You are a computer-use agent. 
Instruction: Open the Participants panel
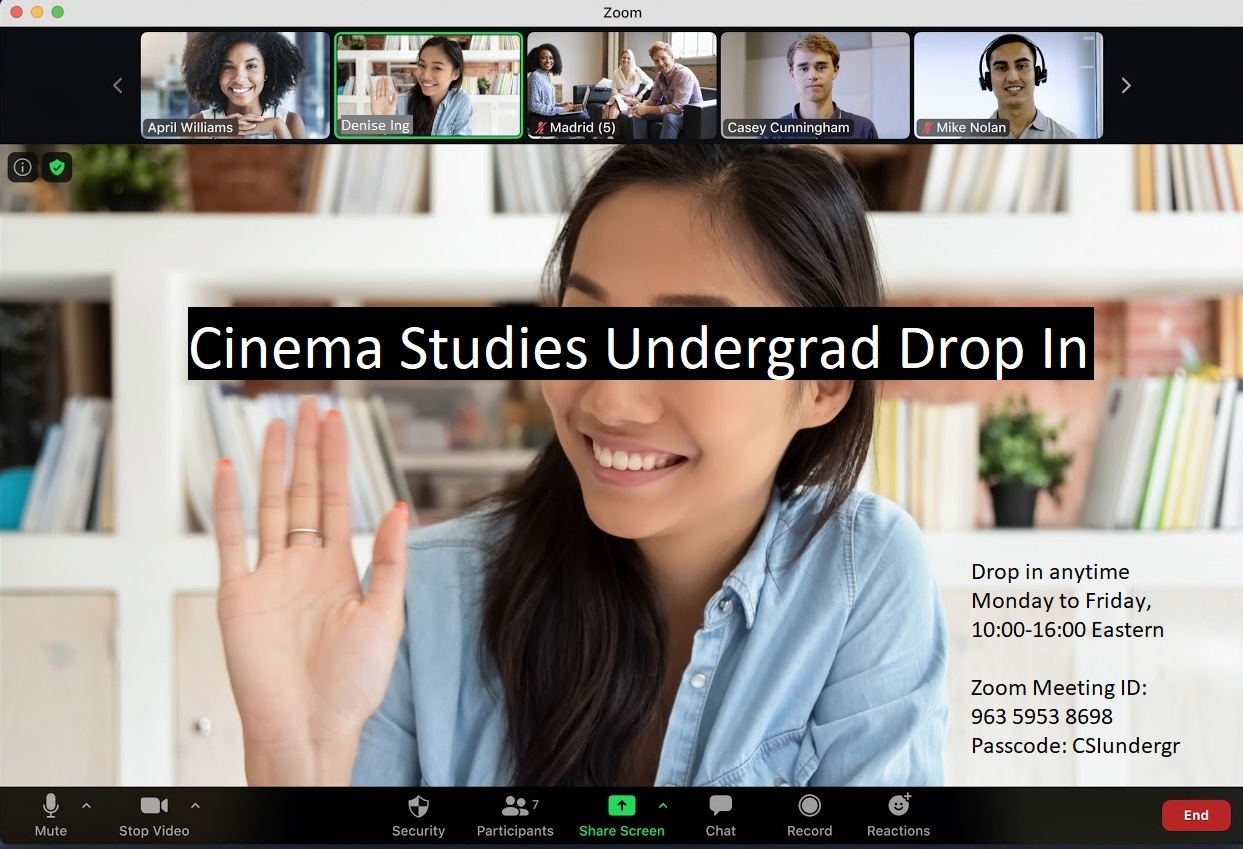click(x=515, y=815)
